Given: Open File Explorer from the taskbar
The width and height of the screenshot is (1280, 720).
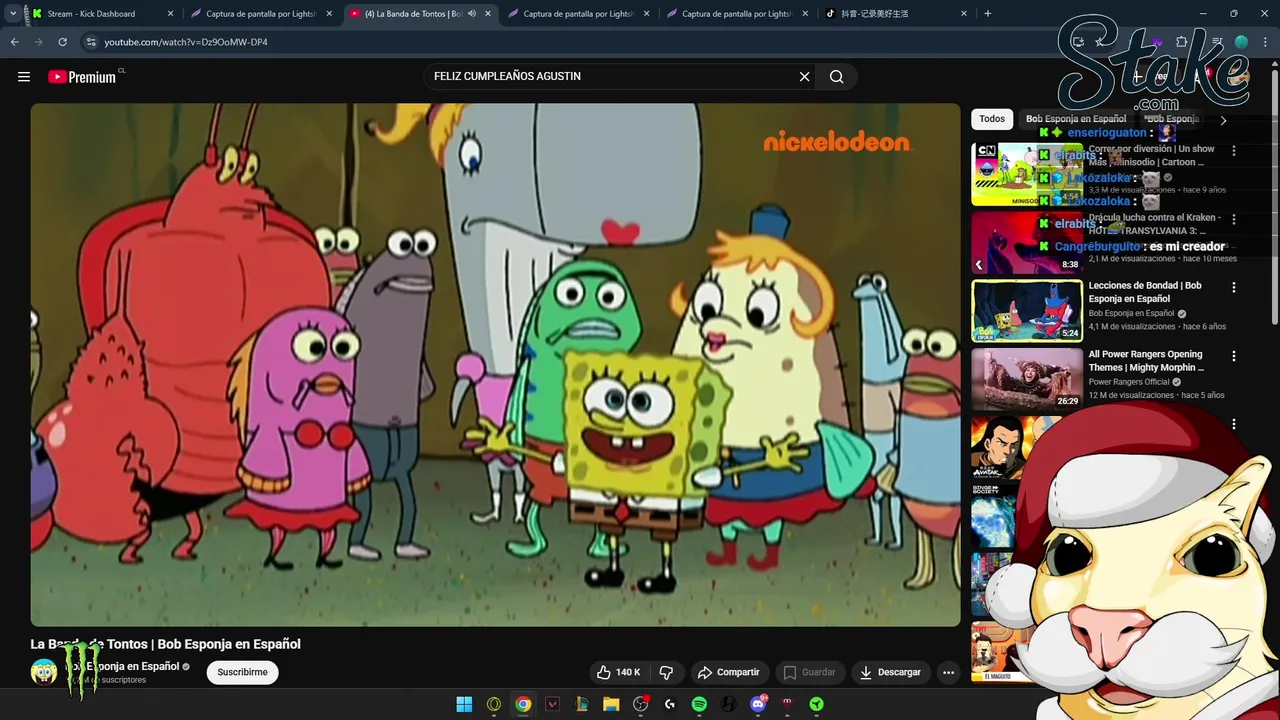Looking at the screenshot, I should point(611,704).
